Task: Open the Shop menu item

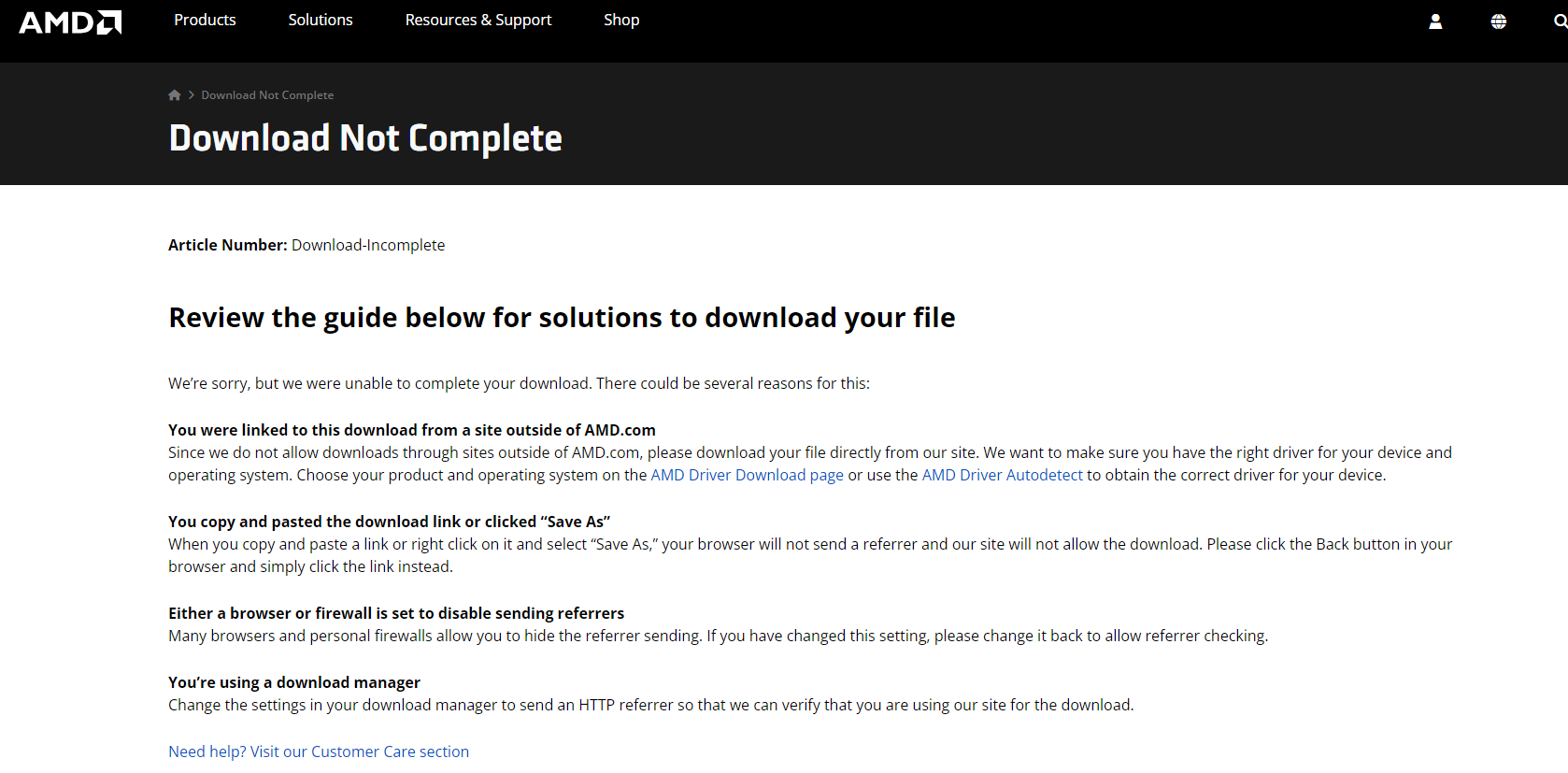Action: (x=621, y=20)
